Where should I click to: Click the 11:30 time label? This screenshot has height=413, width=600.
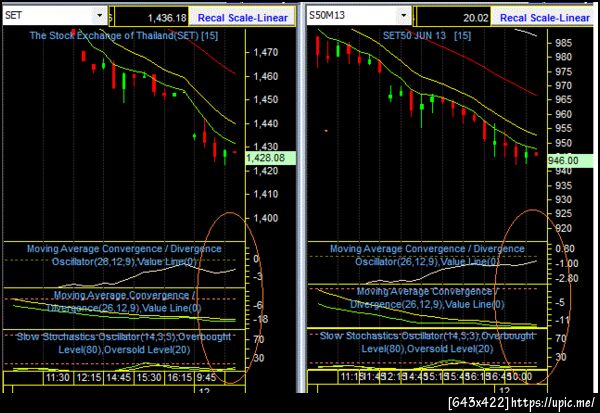57,377
